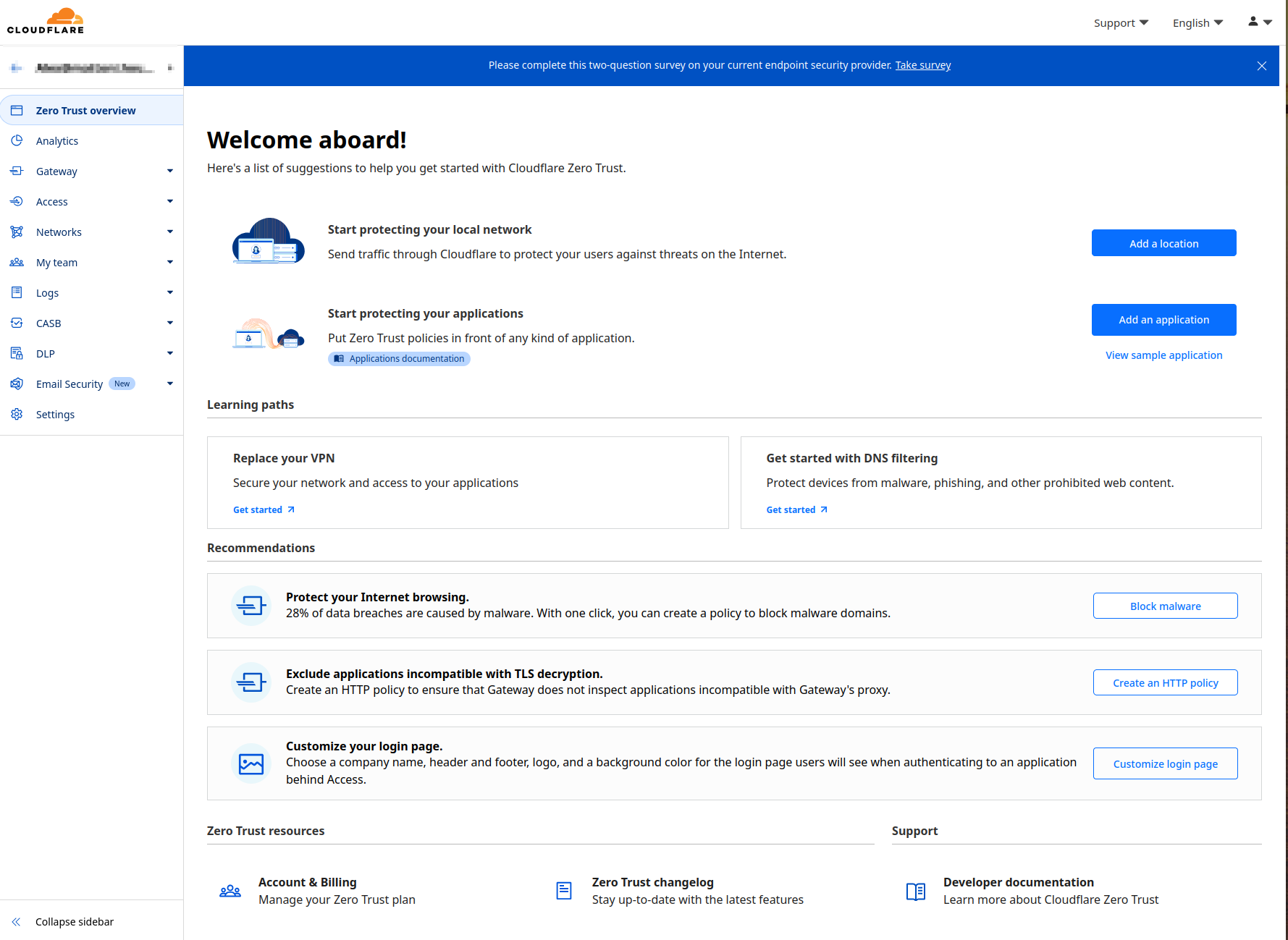Viewport: 1288px width, 940px height.
Task: Click the Replace your VPN card heading
Action: [x=284, y=458]
